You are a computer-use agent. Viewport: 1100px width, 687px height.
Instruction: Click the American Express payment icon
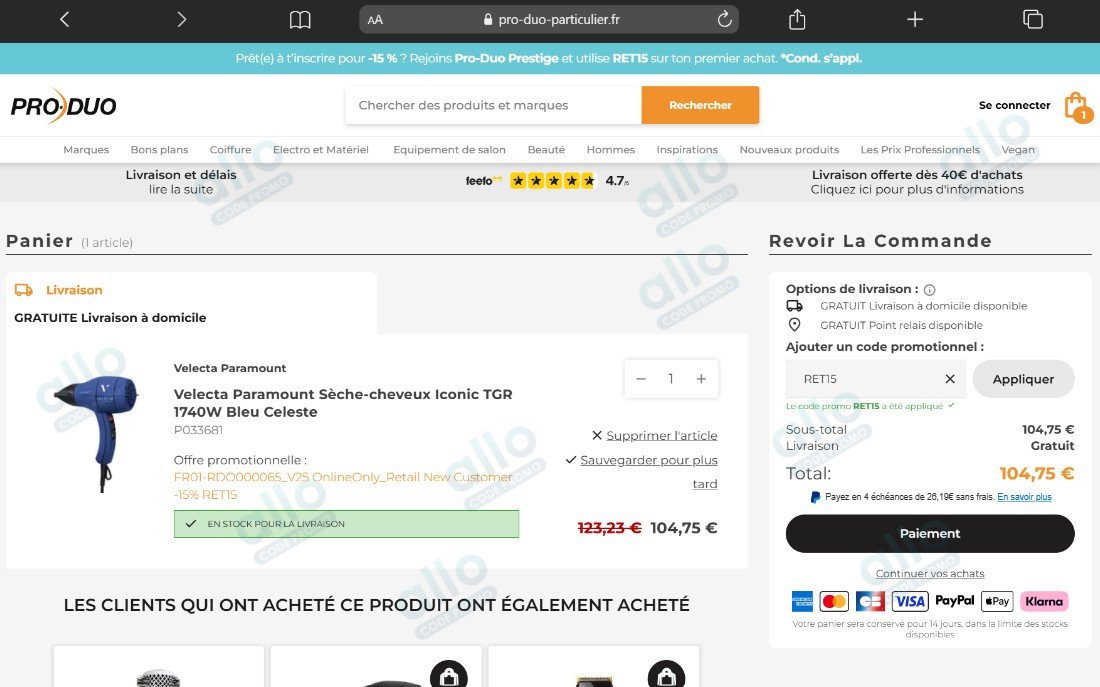tap(802, 601)
